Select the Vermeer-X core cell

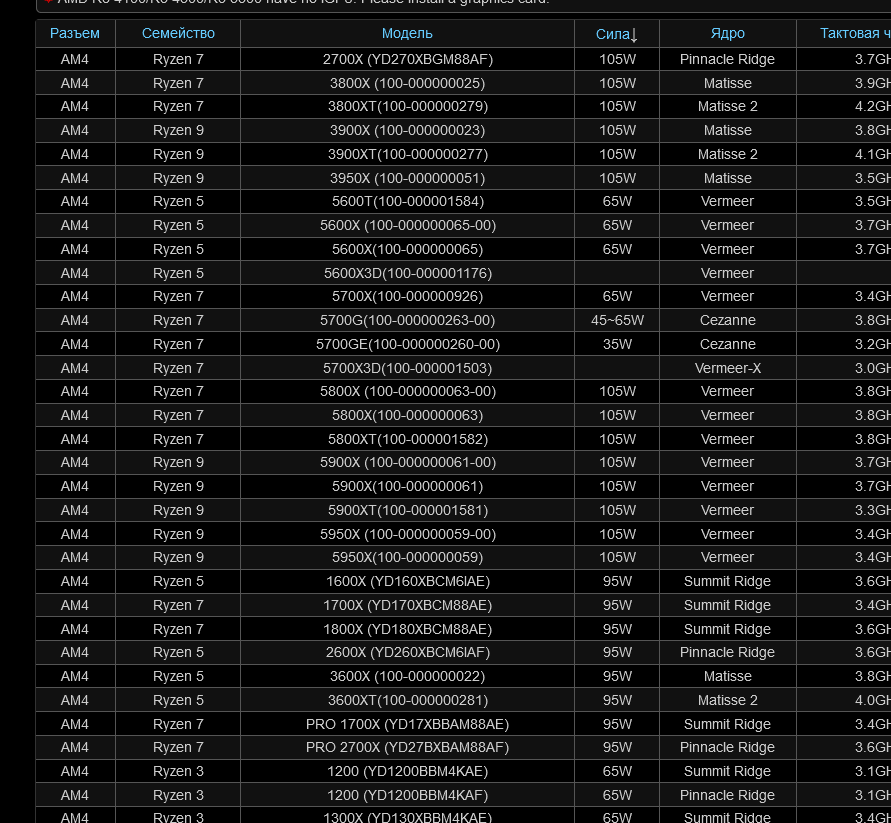tap(727, 368)
